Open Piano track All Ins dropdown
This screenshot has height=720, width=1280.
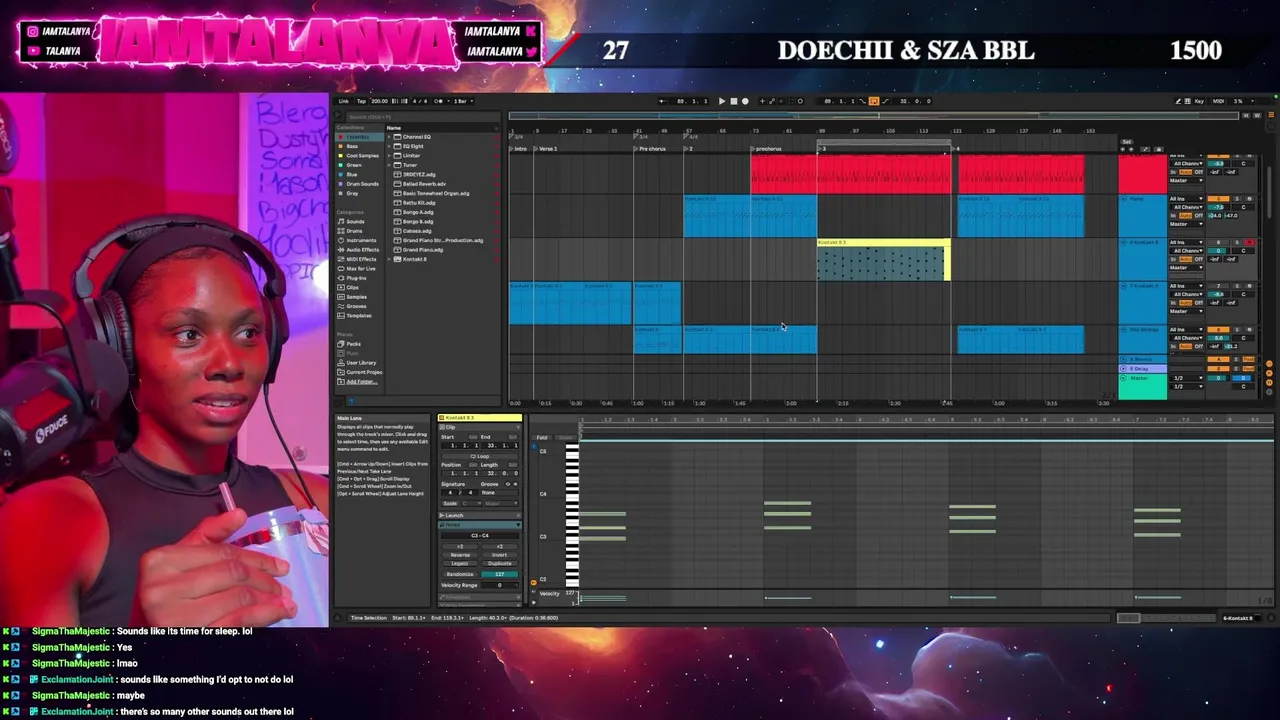1186,199
